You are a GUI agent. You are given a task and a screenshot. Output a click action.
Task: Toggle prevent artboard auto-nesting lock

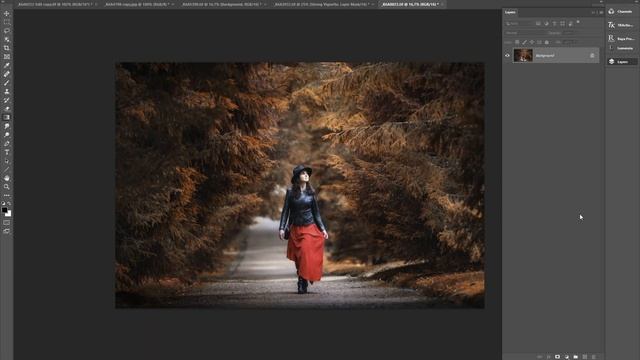539,42
